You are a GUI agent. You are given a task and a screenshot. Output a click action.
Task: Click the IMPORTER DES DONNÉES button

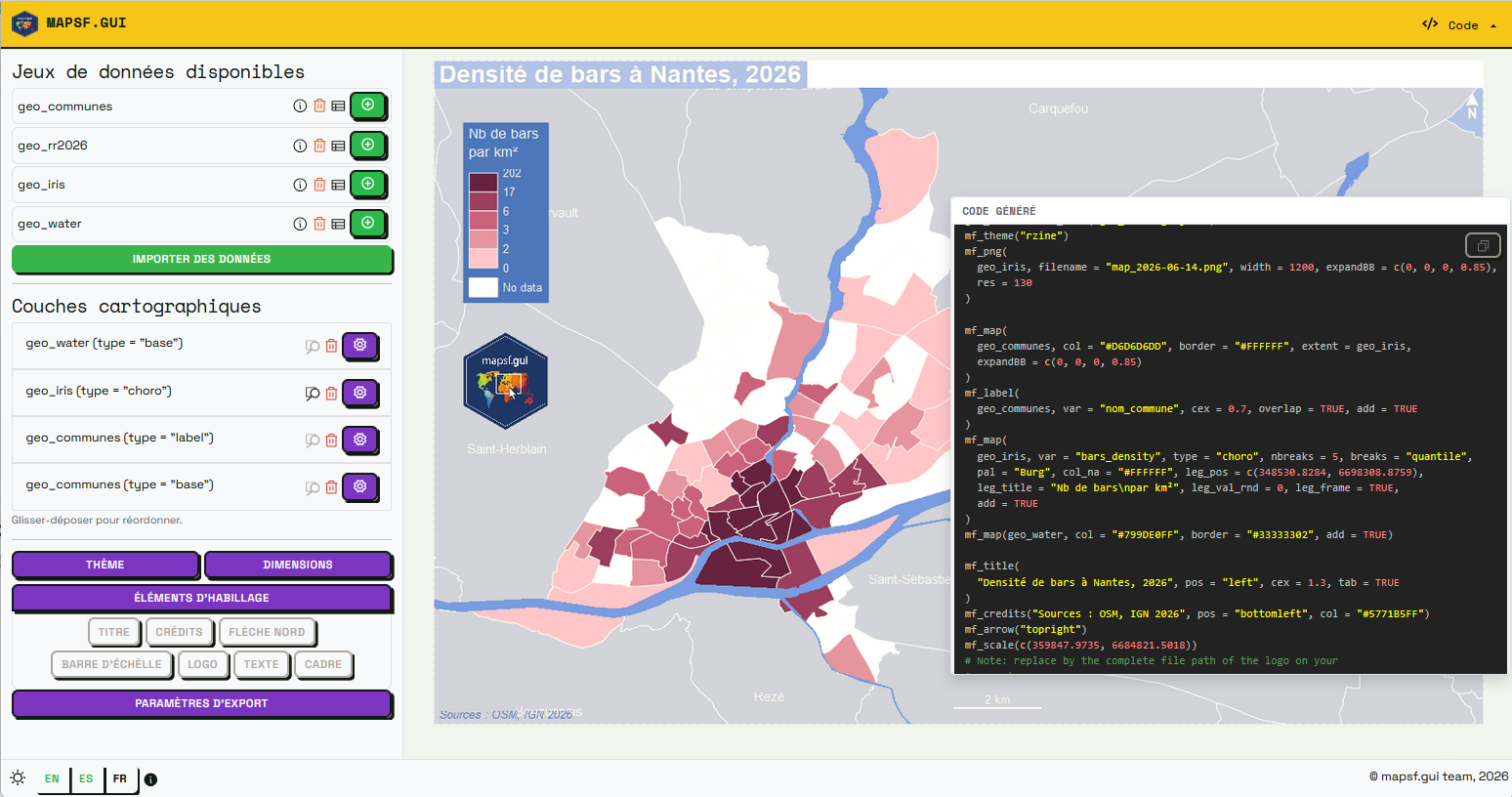click(201, 259)
